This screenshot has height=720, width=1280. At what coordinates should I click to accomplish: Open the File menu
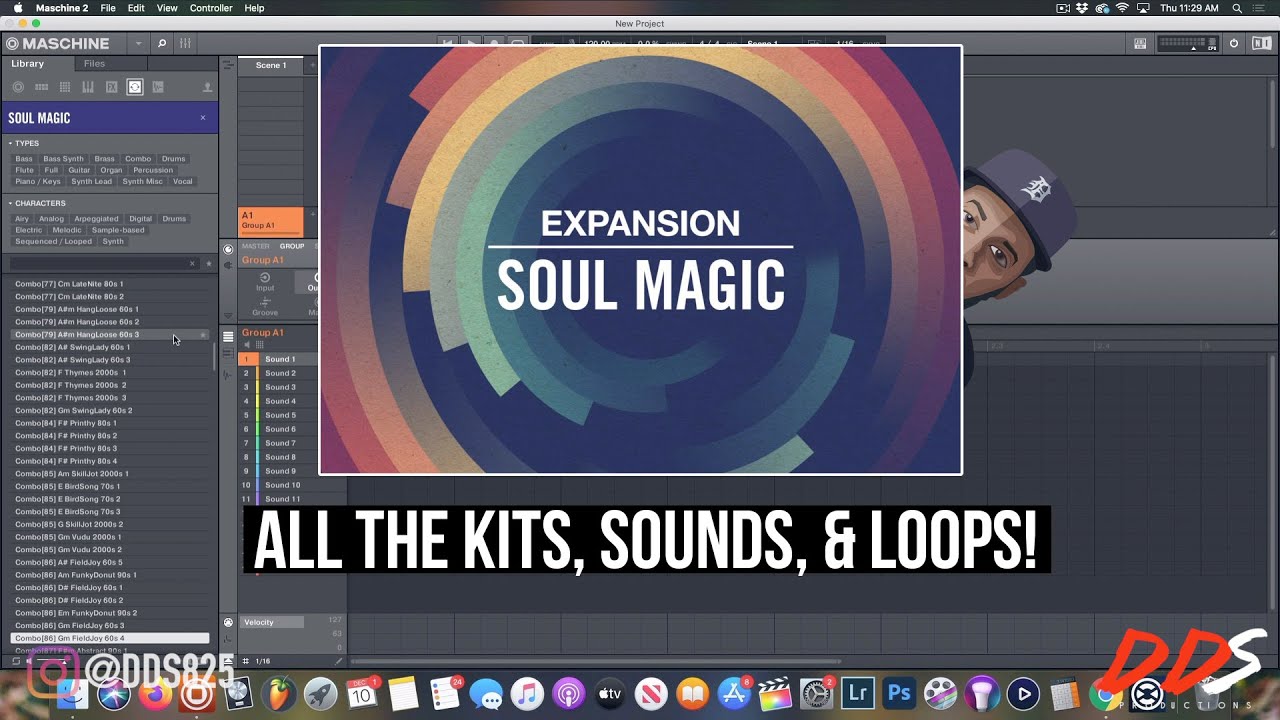pyautogui.click(x=108, y=8)
